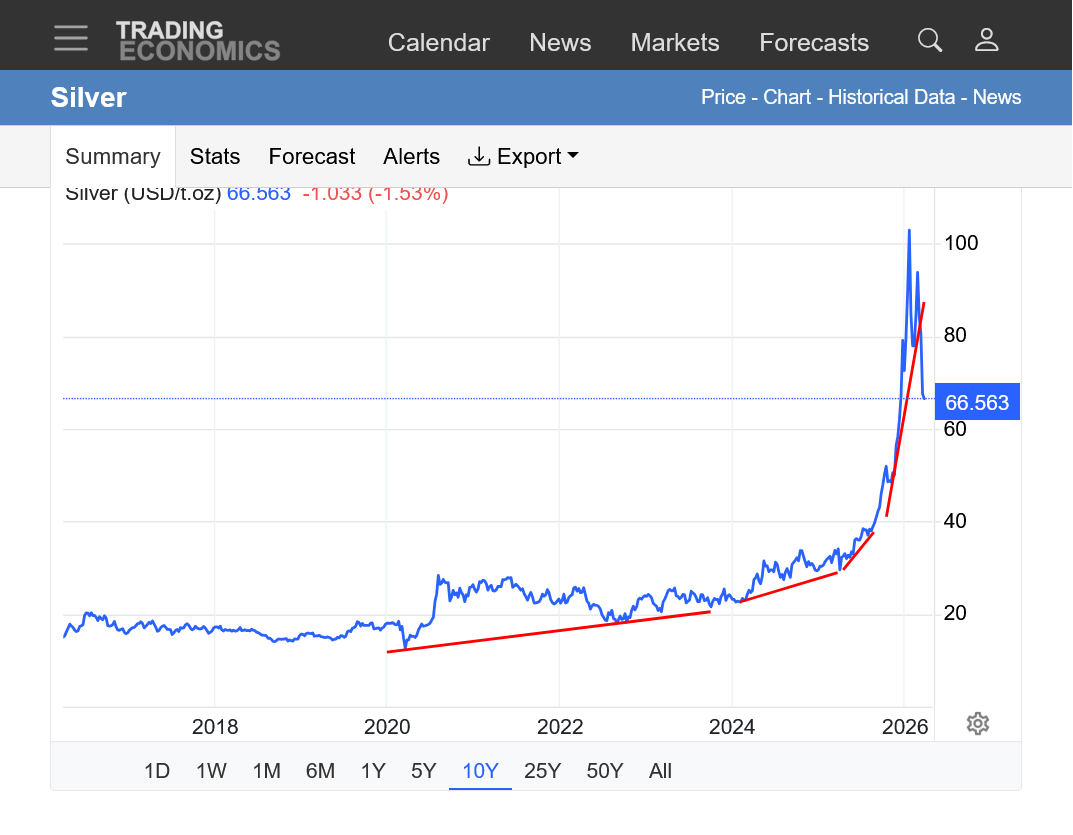Image resolution: width=1073 pixels, height=835 pixels.
Task: Open the Alerts tab
Action: tap(411, 157)
